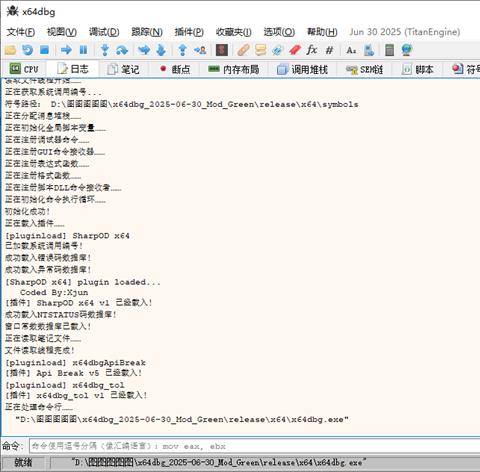This screenshot has height=472, width=480.
Task: Click log line 'Api Break v5 已经载入'
Action: tap(74, 373)
